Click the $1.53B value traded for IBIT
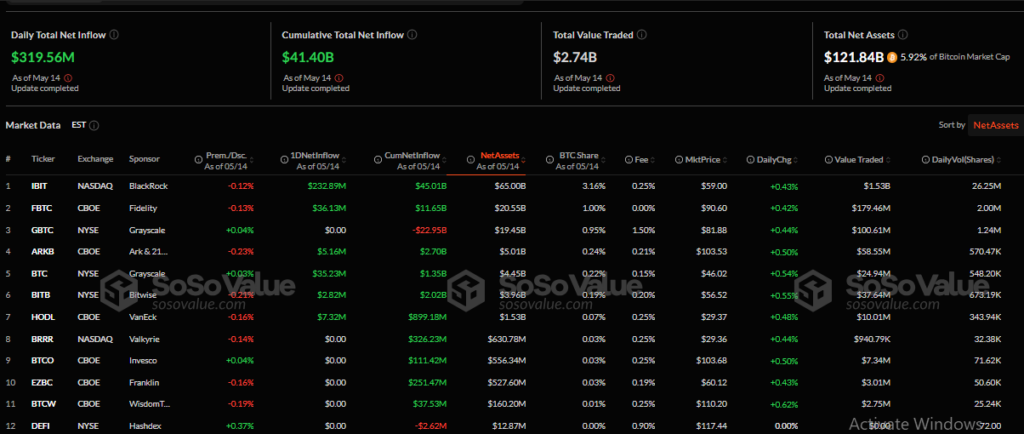The height and width of the screenshot is (434, 1024). pos(876,186)
